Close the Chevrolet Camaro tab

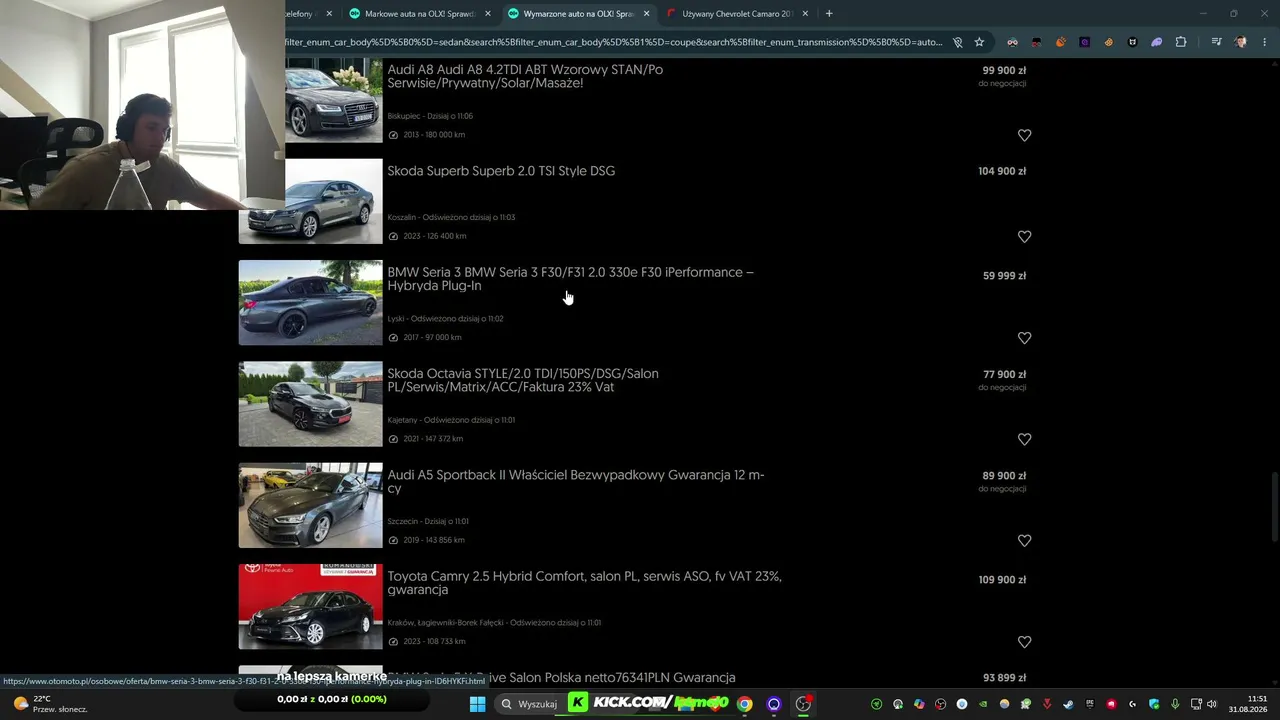pyautogui.click(x=805, y=14)
